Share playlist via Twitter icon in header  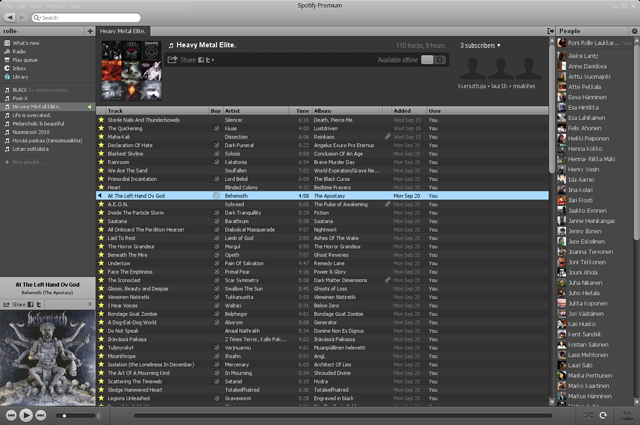pyautogui.click(x=208, y=60)
